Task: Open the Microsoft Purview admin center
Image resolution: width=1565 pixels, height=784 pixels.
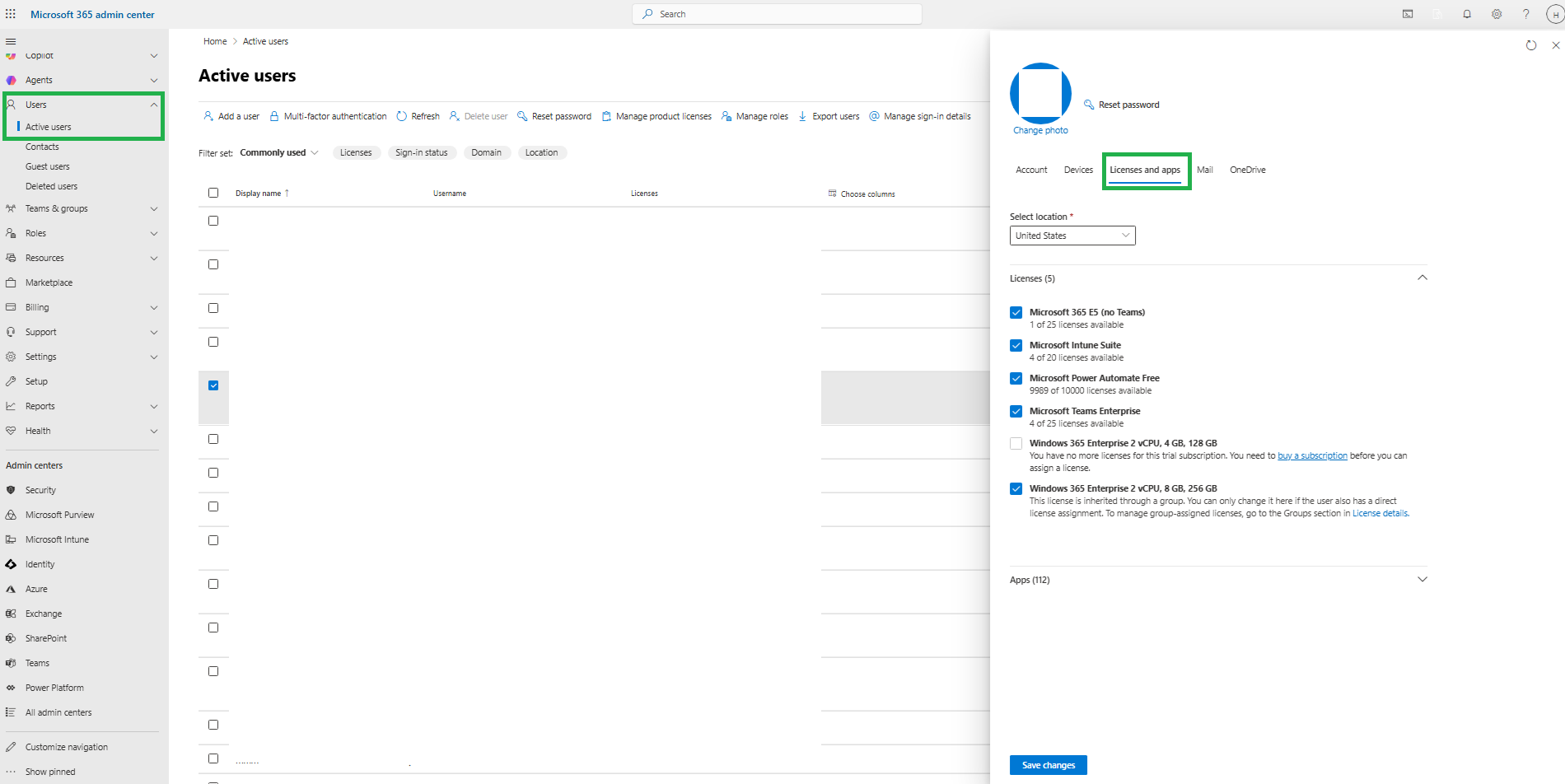Action: click(59, 515)
